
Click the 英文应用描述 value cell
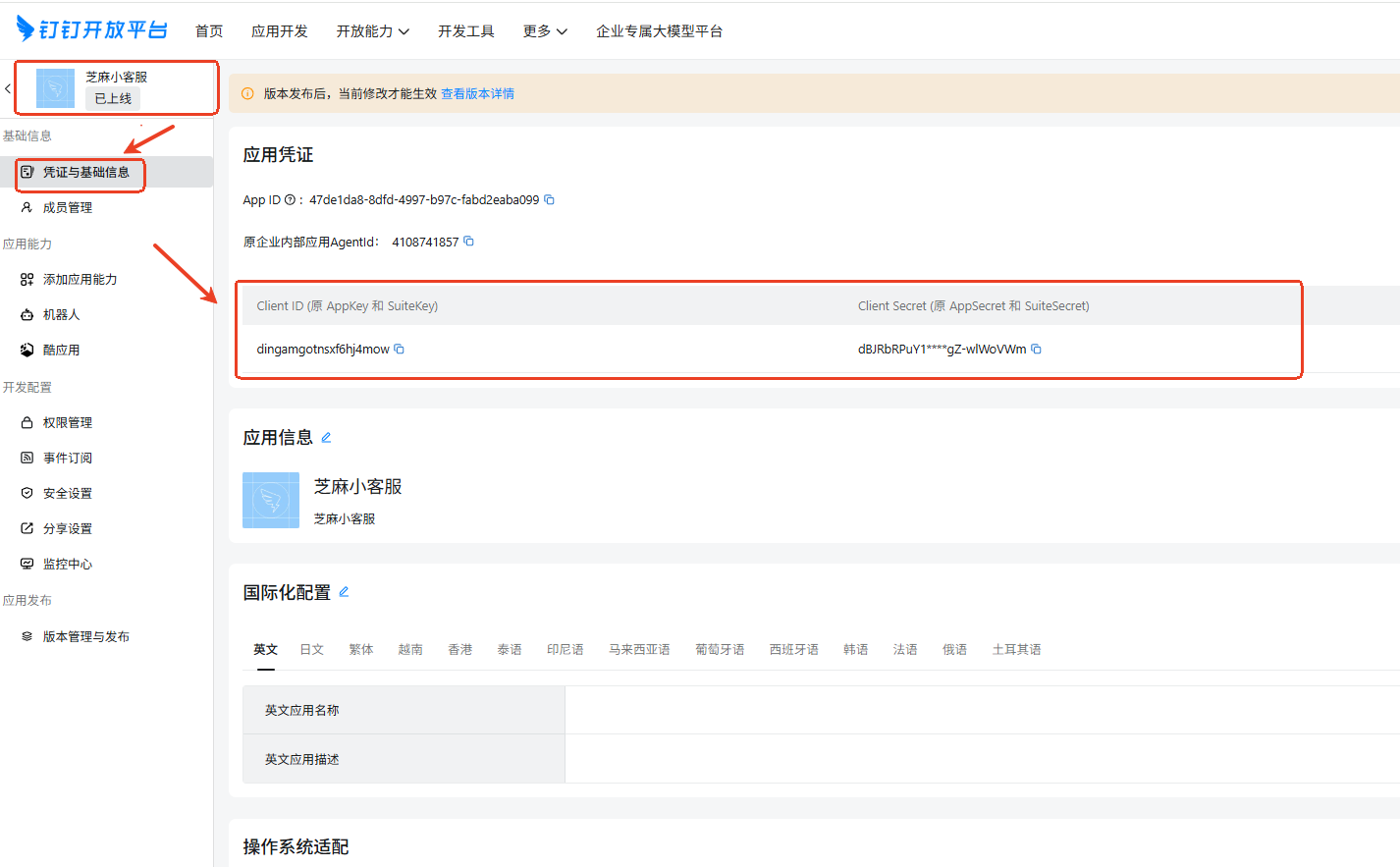pos(982,759)
